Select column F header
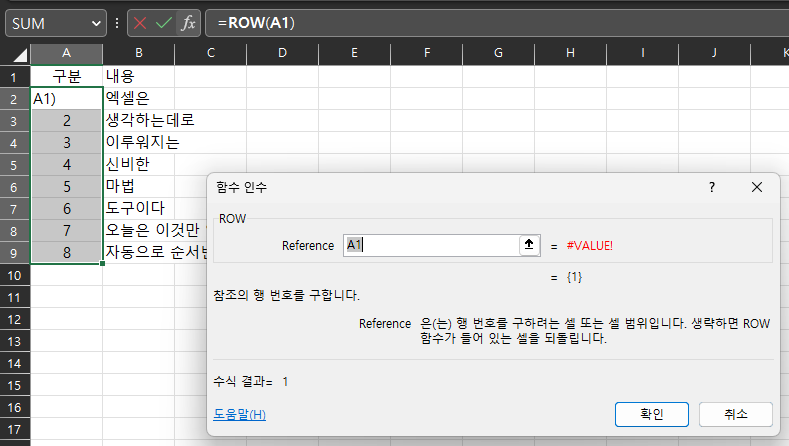The image size is (789, 446). pos(427,53)
